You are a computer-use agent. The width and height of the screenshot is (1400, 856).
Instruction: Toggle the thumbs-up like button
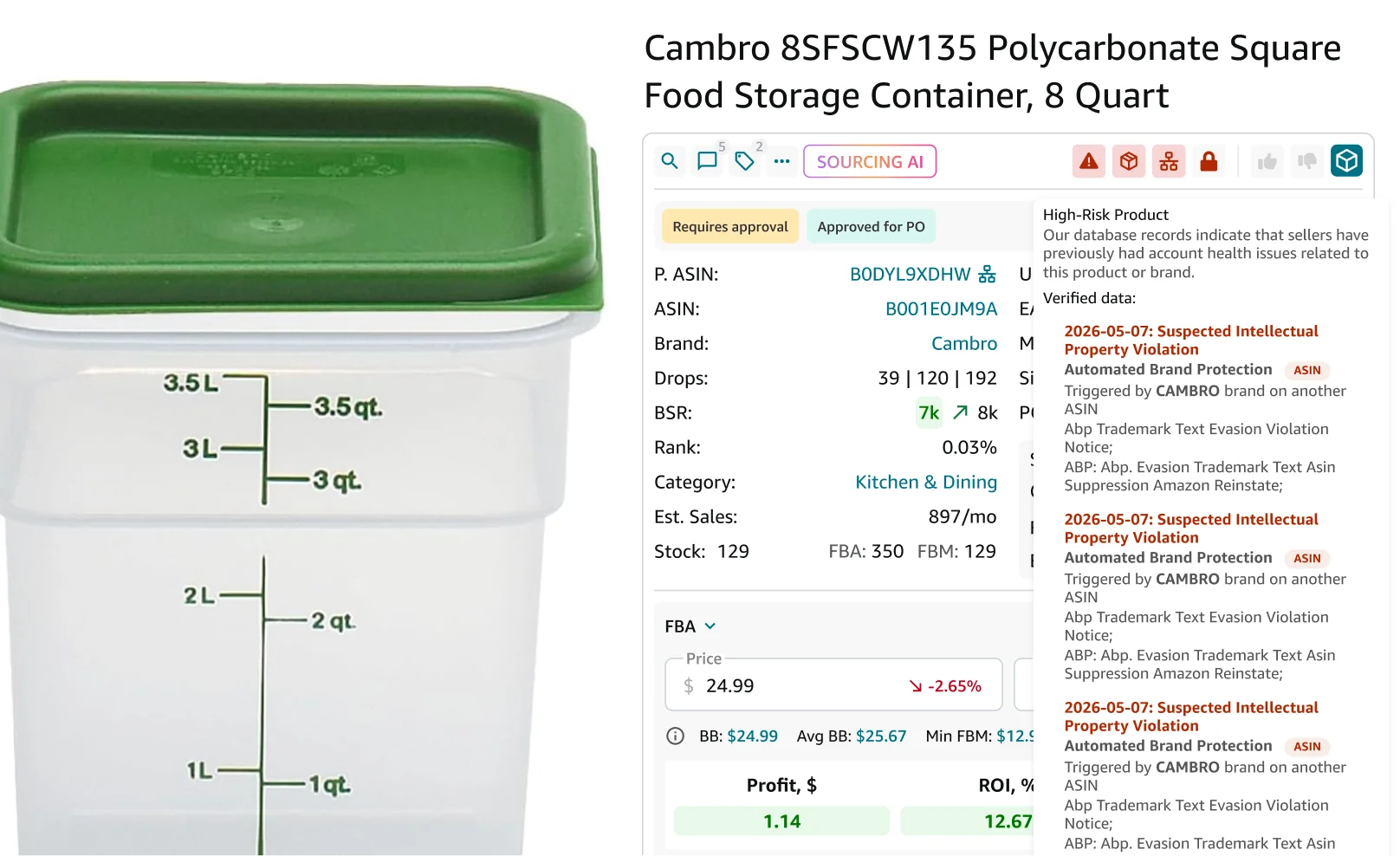click(x=1267, y=161)
